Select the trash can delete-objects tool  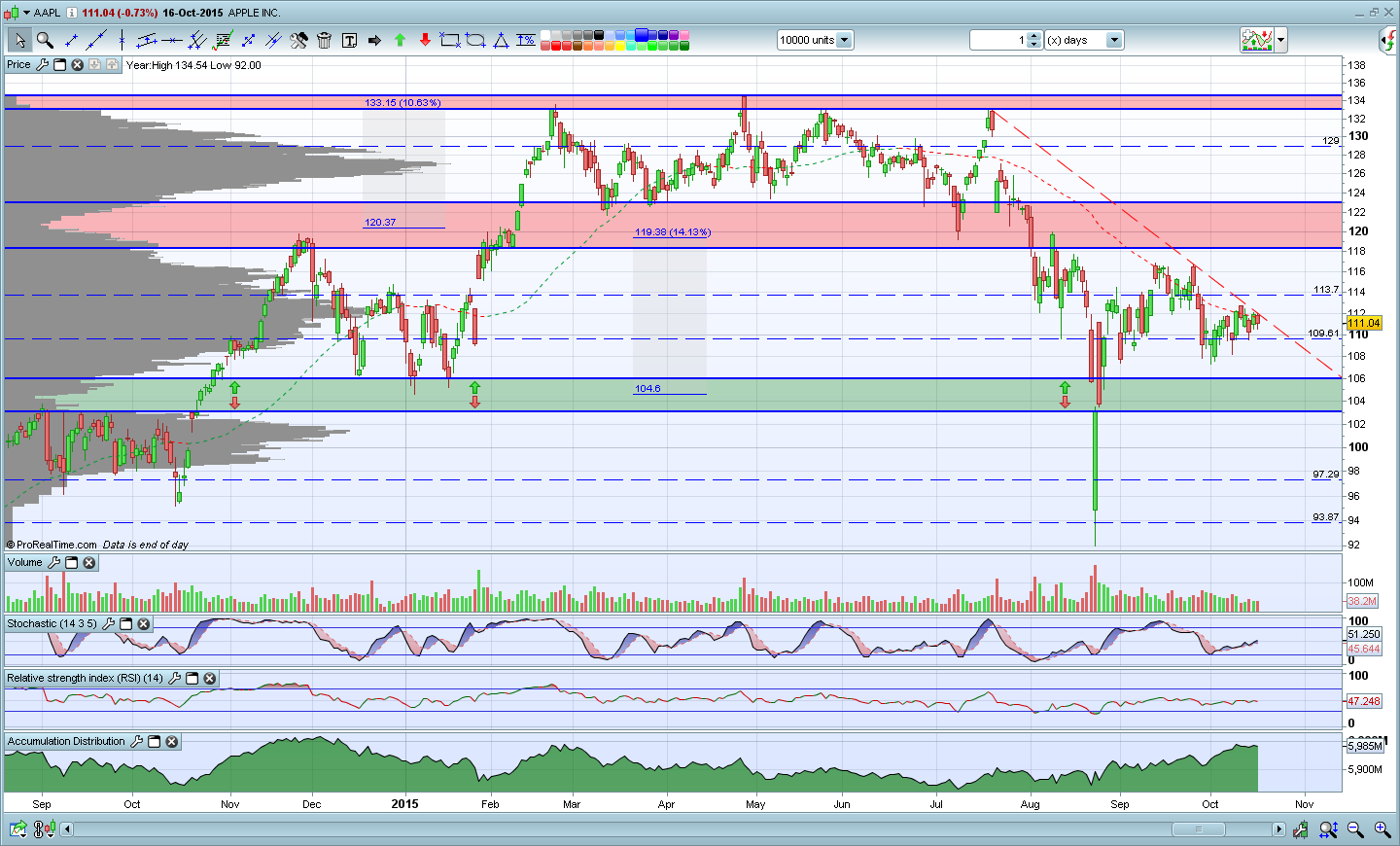[324, 40]
